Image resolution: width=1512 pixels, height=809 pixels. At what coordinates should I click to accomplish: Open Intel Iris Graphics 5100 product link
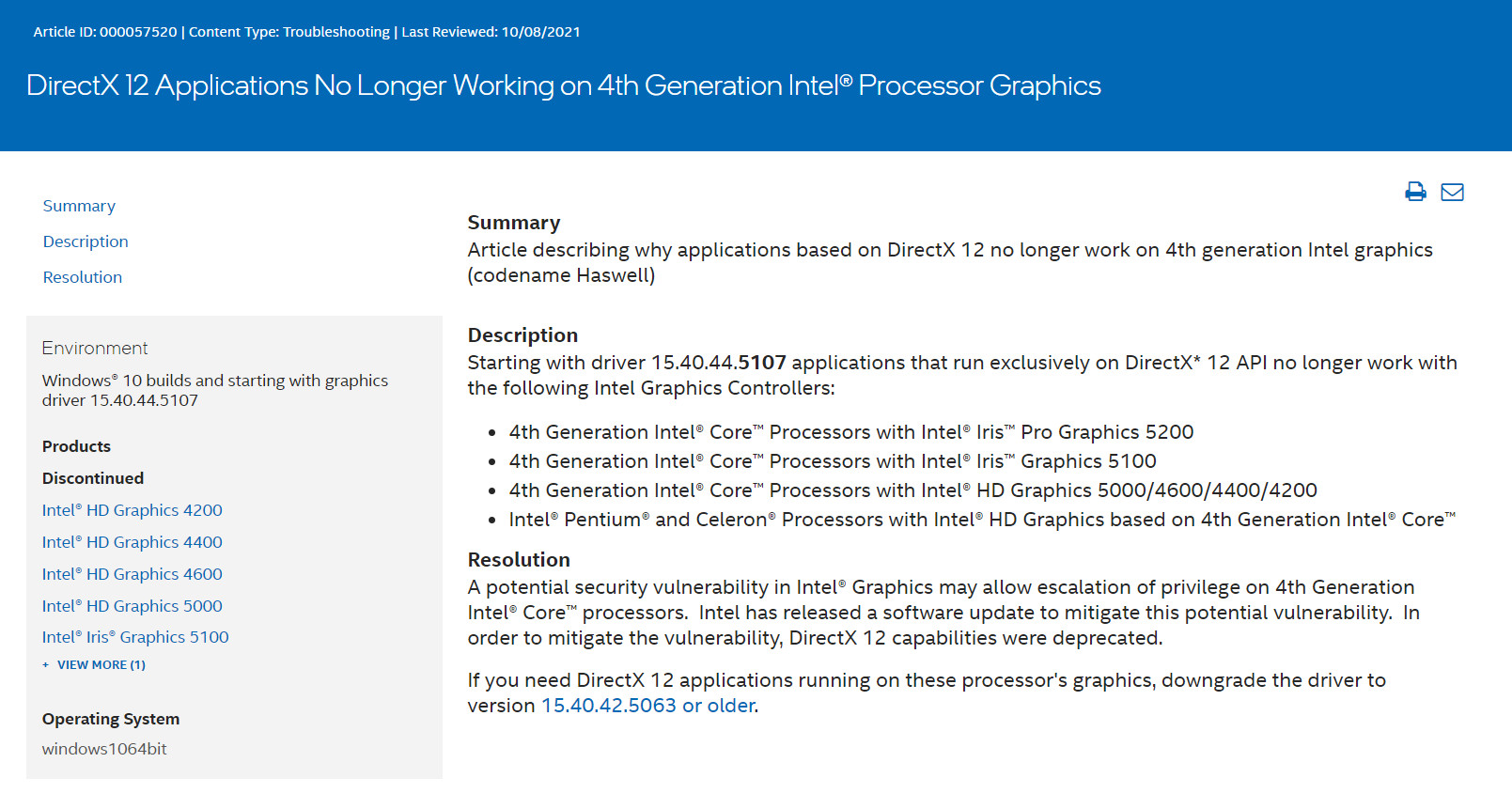[x=135, y=637]
